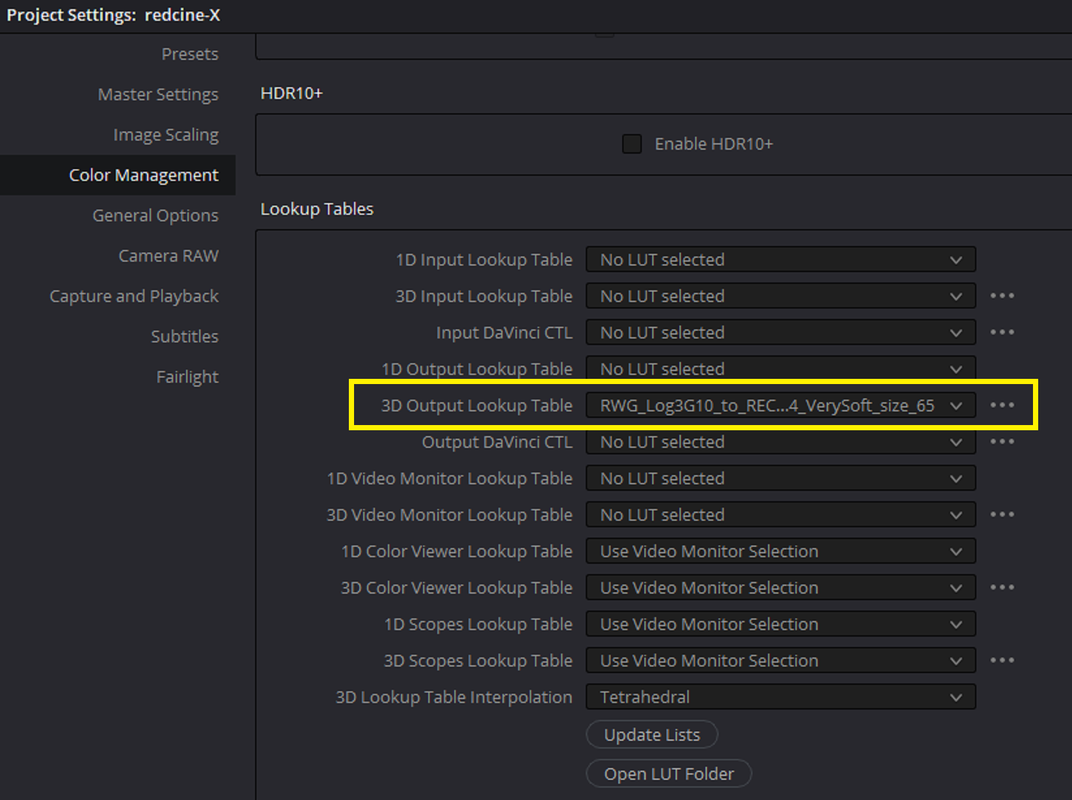Expand 3D Color Viewer Lookup Table dropdown
The height and width of the screenshot is (800, 1072).
[781, 587]
